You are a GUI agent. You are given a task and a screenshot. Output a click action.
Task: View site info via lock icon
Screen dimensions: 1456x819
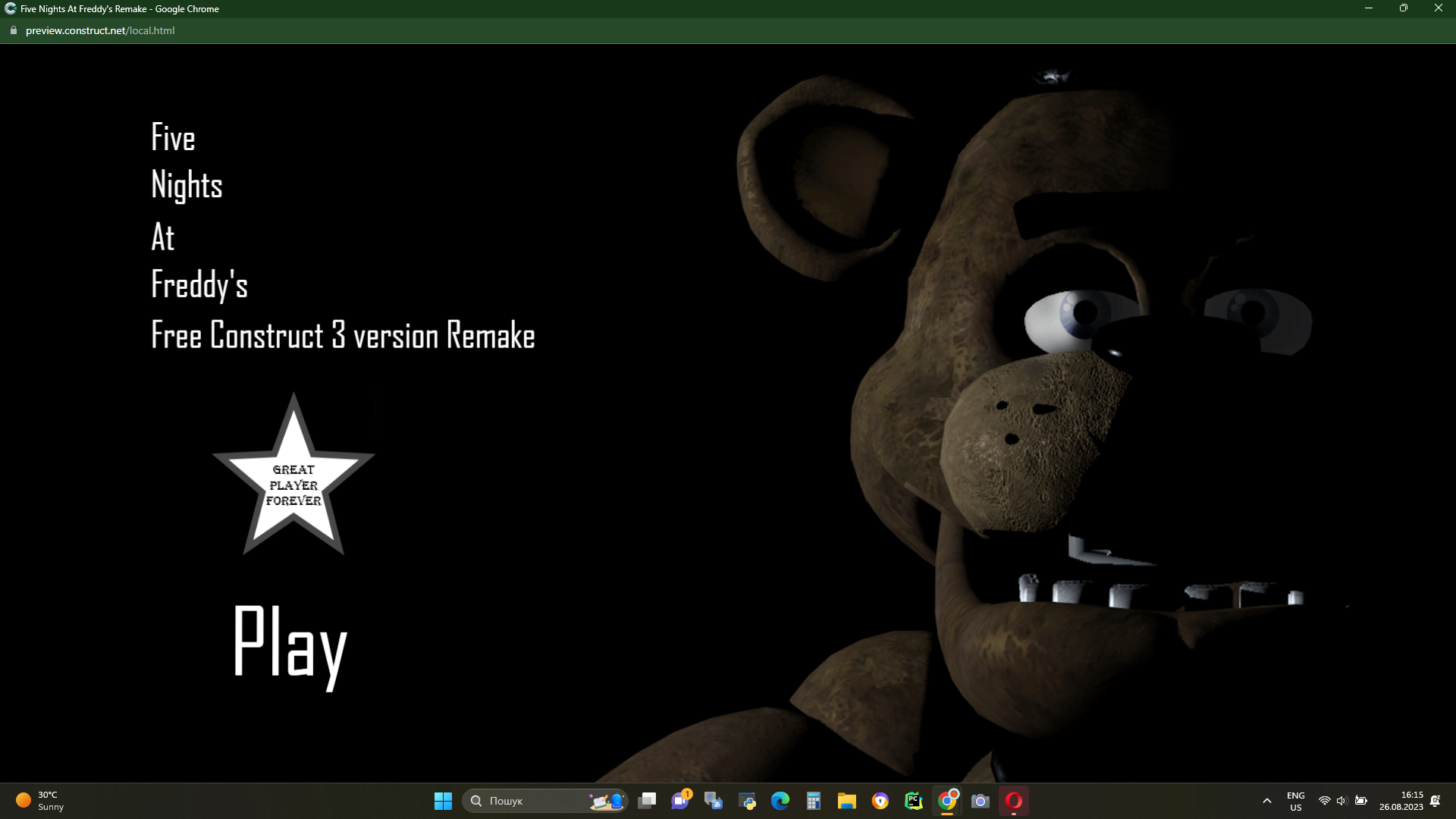pyautogui.click(x=13, y=30)
